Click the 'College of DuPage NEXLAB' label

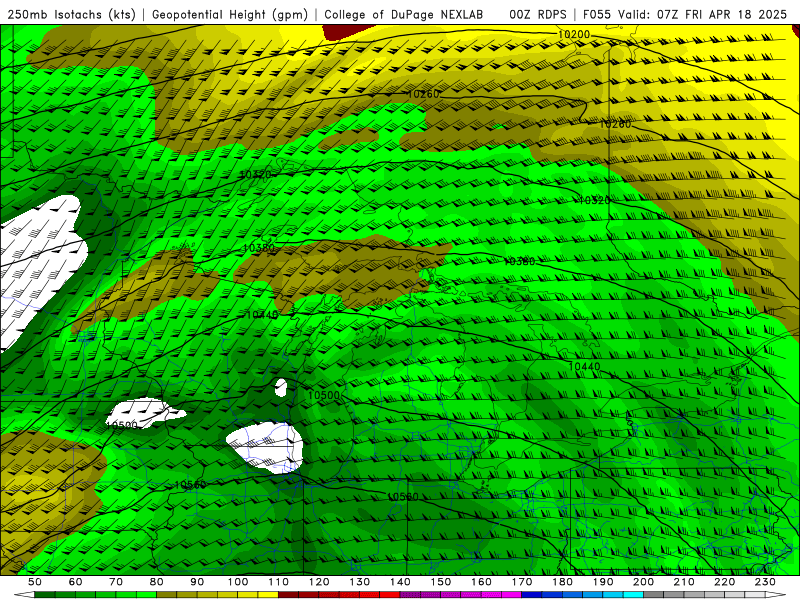click(x=404, y=14)
